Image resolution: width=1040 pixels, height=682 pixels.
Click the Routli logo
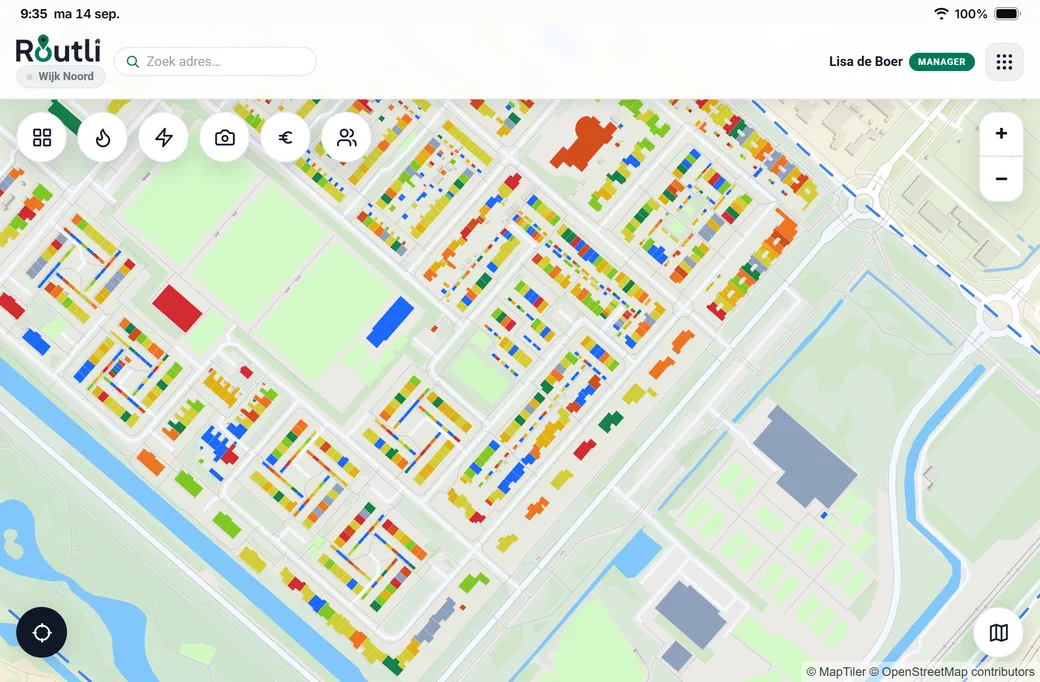pos(58,49)
